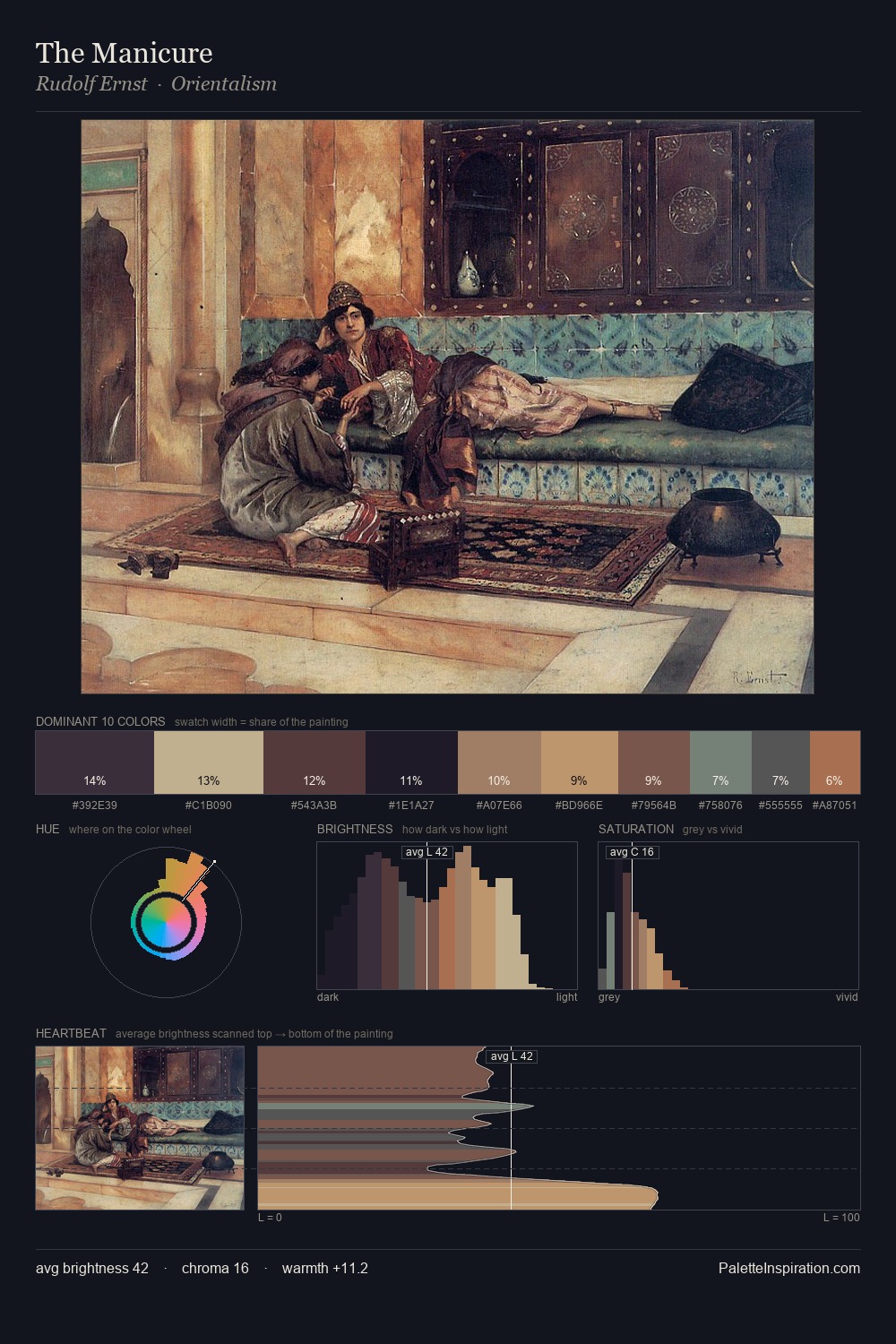The height and width of the screenshot is (1344, 896).
Task: Select the #BD966E sand swatch
Action: tap(580, 762)
